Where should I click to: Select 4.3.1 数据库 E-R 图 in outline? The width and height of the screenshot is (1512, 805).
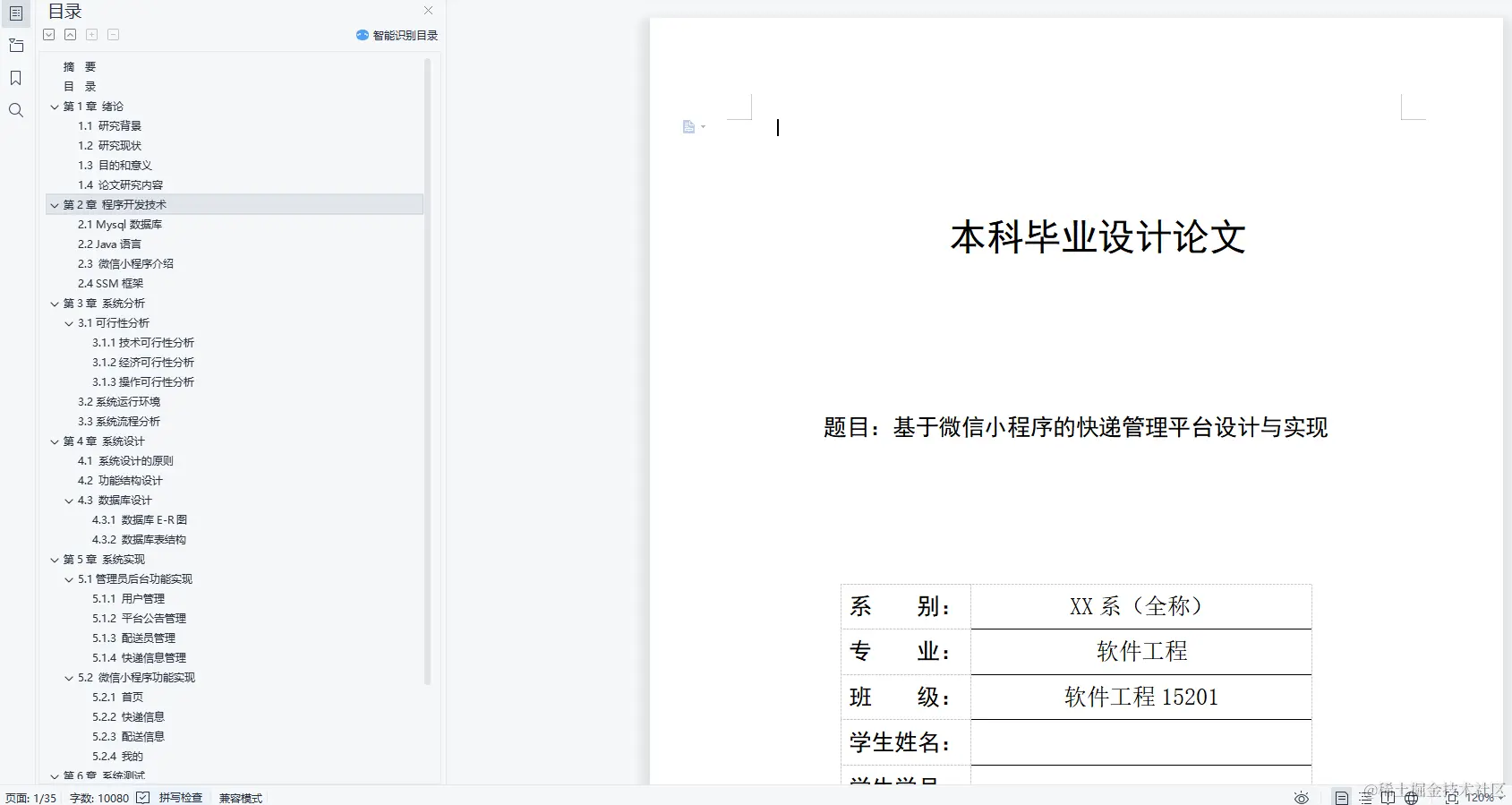pos(140,520)
